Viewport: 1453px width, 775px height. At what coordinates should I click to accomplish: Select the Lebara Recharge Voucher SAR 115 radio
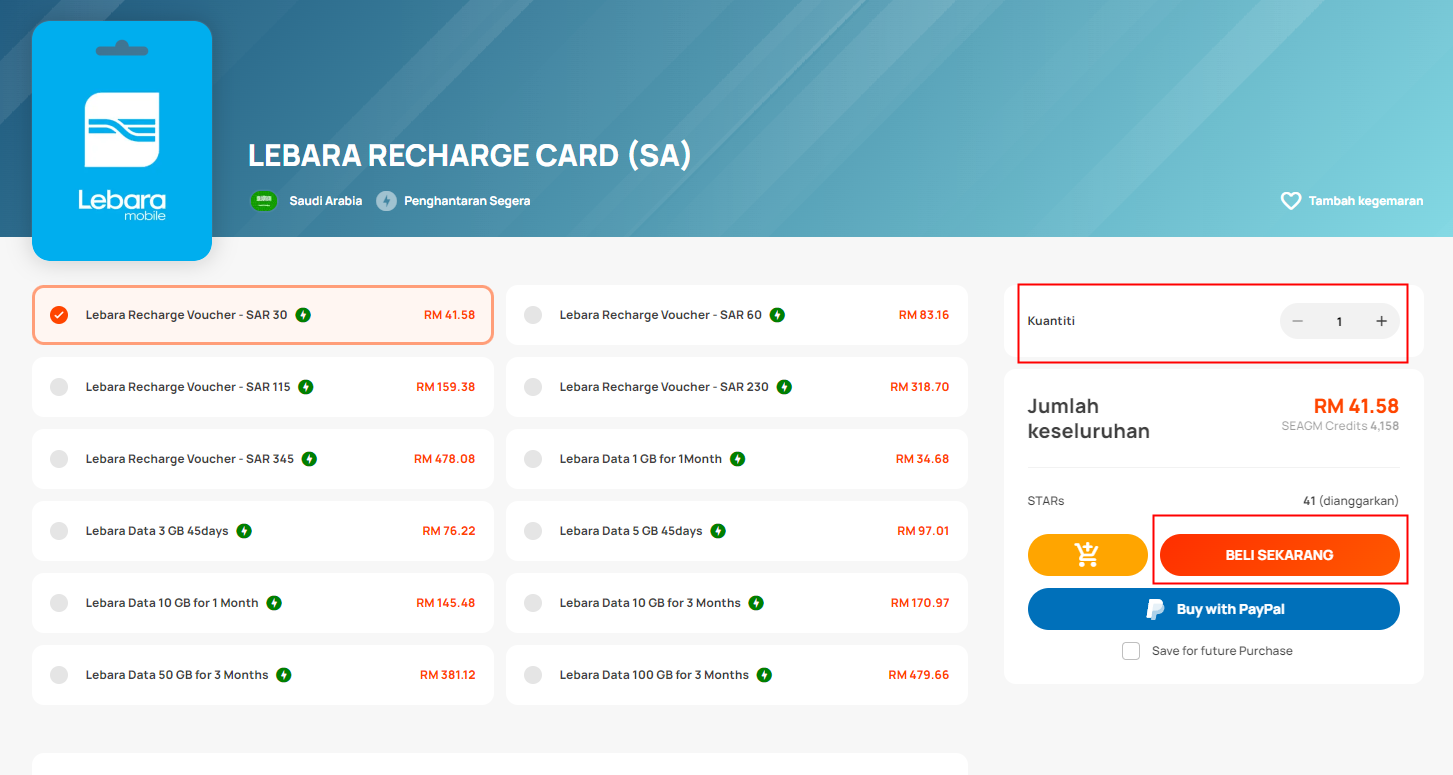[59, 387]
